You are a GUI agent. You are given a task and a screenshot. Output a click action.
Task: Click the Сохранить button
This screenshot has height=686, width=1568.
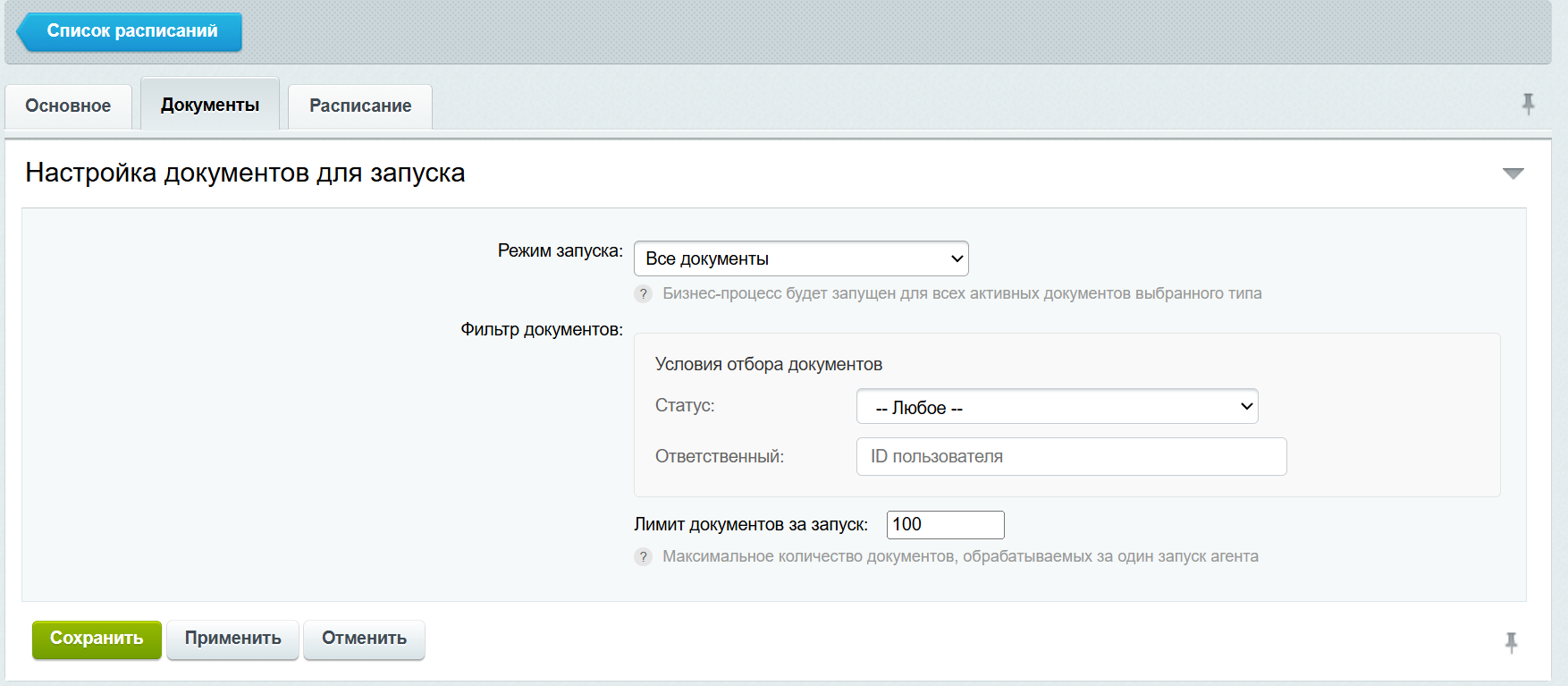(97, 639)
